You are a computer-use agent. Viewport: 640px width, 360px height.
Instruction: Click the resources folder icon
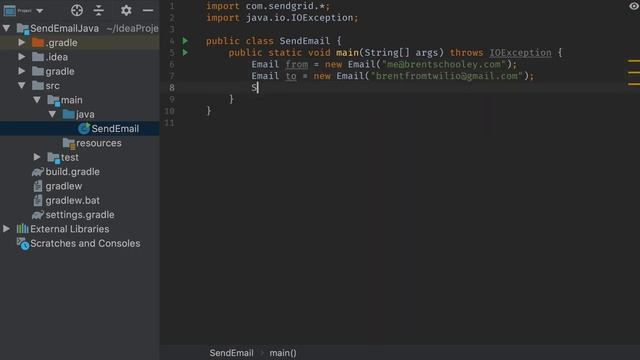(x=69, y=143)
